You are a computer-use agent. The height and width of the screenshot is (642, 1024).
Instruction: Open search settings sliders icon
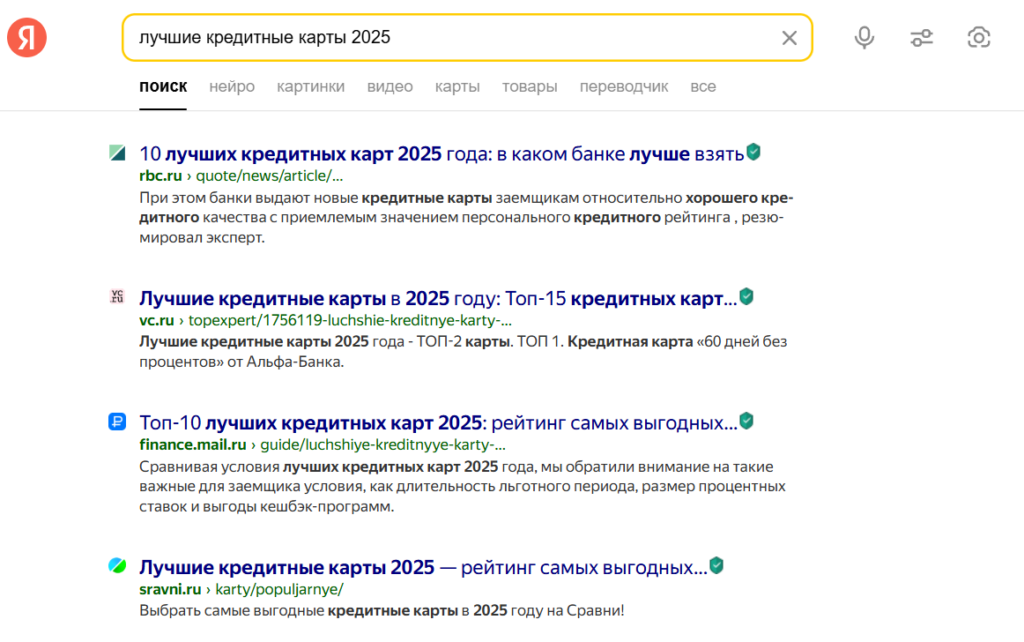point(921,38)
